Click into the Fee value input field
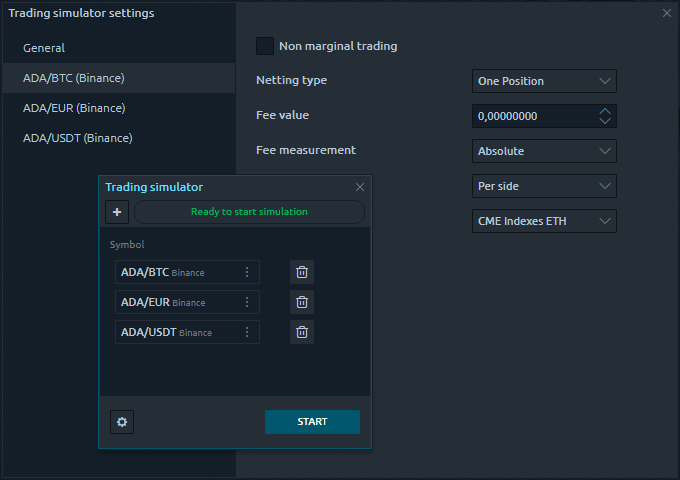This screenshot has height=480, width=680. (534, 116)
